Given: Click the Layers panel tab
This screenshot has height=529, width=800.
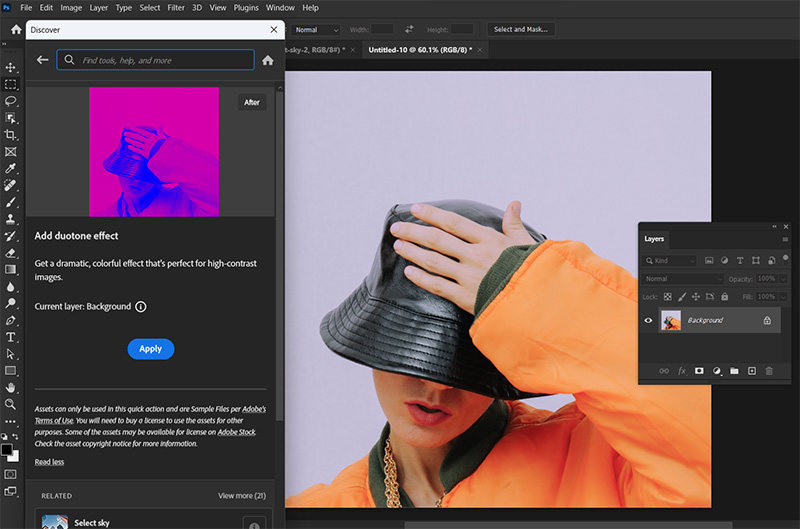Looking at the screenshot, I should coord(654,239).
